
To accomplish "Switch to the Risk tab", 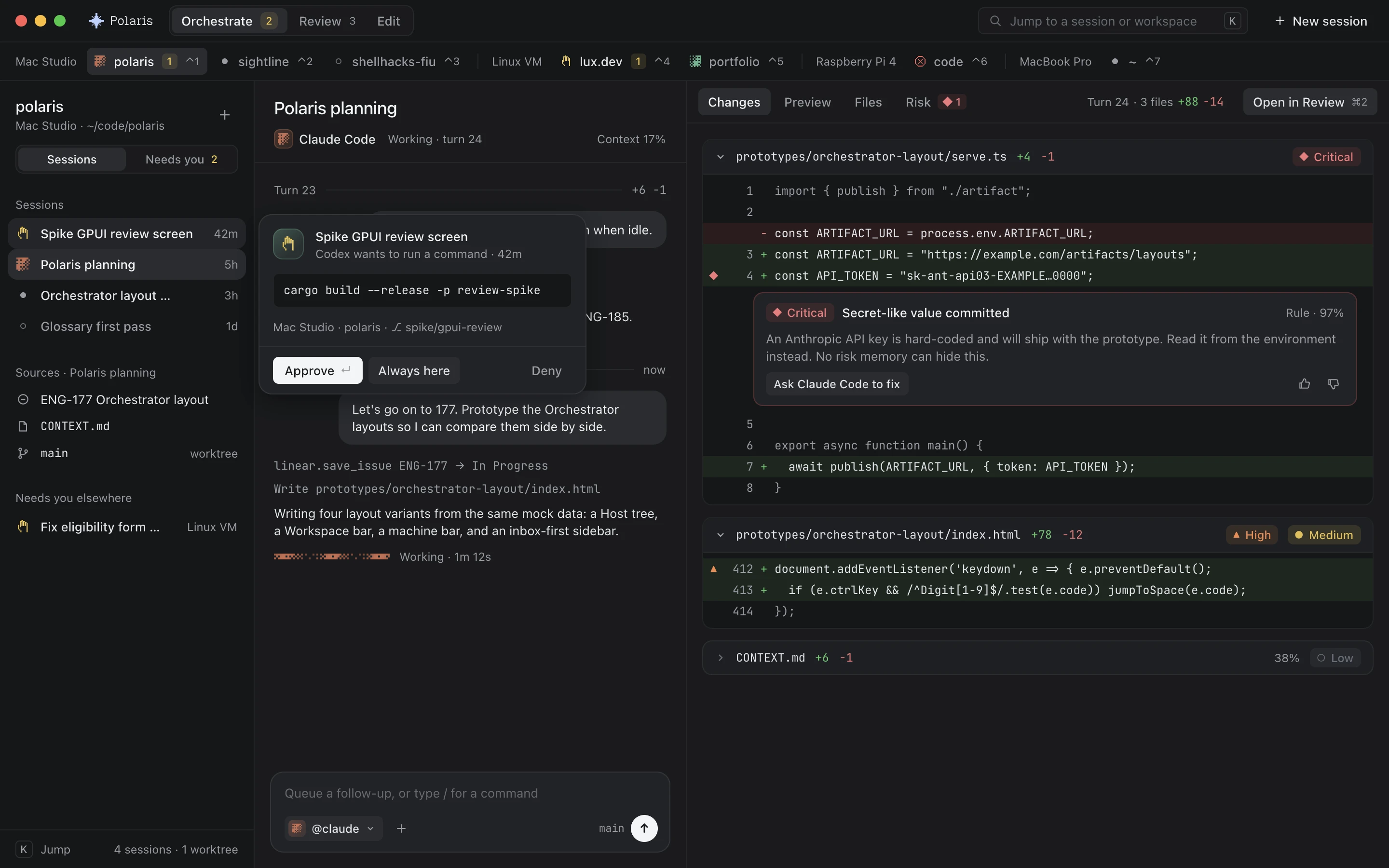I will pos(935,102).
